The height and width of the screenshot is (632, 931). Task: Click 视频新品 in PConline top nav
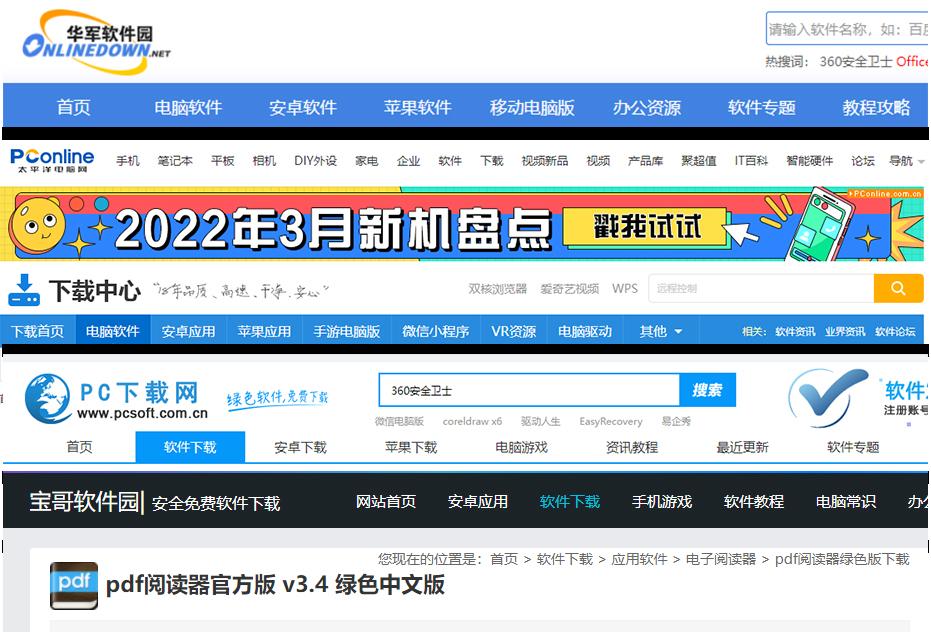point(544,160)
